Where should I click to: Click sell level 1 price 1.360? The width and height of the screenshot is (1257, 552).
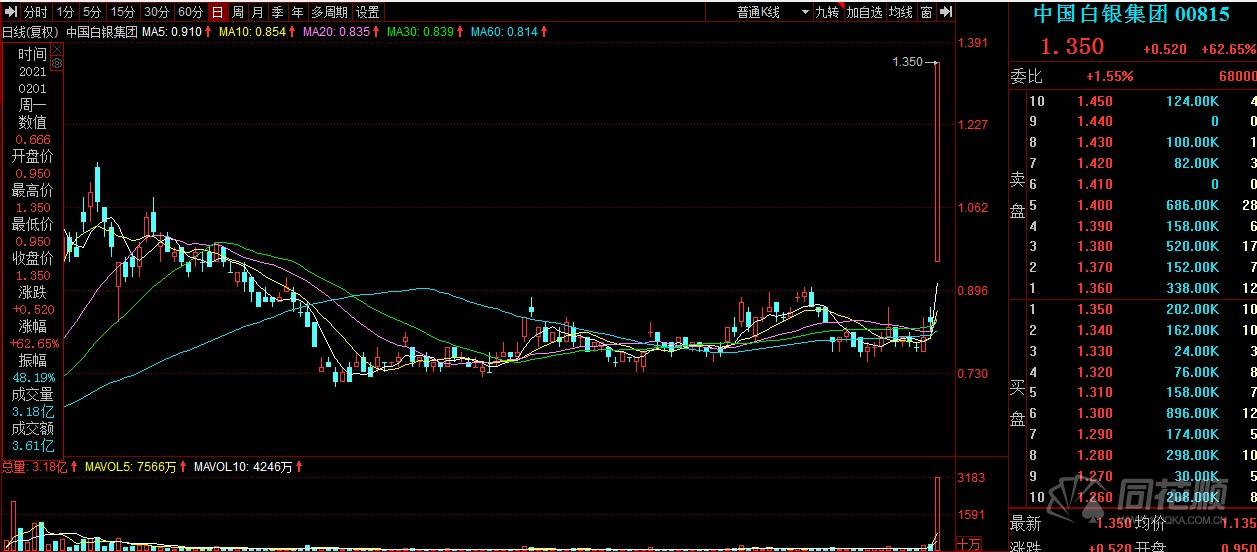(1094, 288)
